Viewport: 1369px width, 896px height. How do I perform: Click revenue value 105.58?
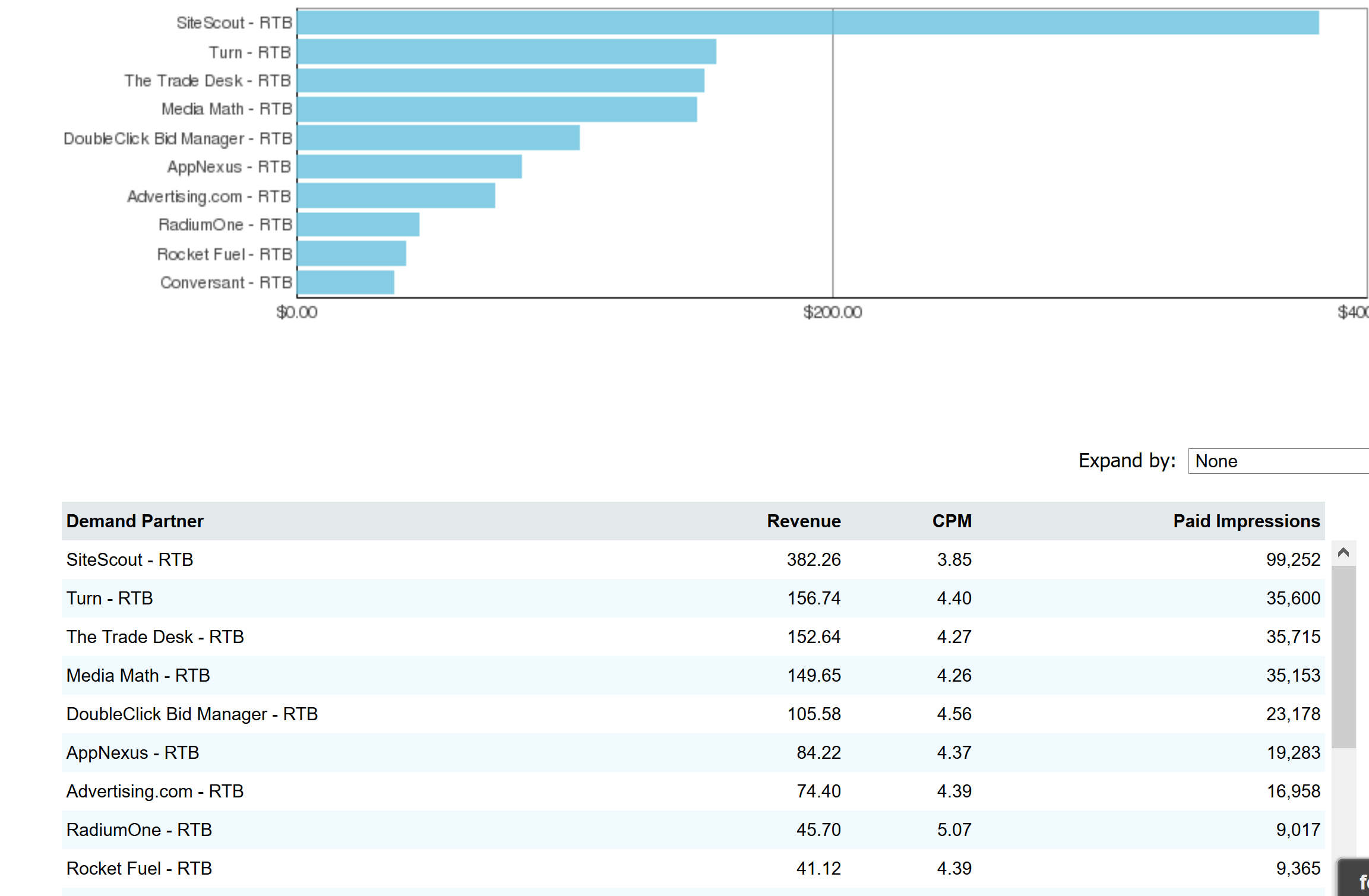(x=814, y=714)
